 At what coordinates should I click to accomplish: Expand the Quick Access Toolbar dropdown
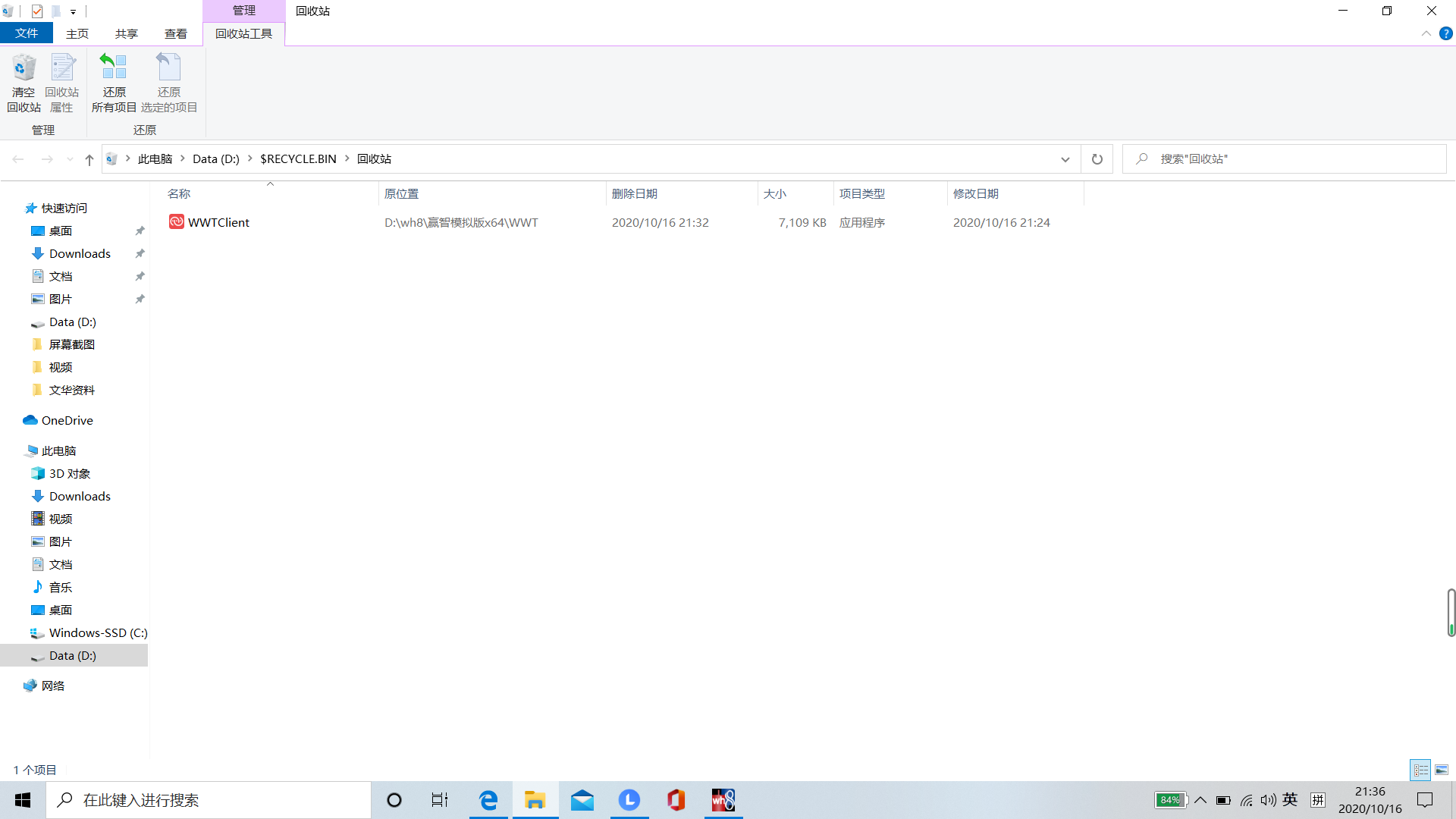[x=73, y=11]
